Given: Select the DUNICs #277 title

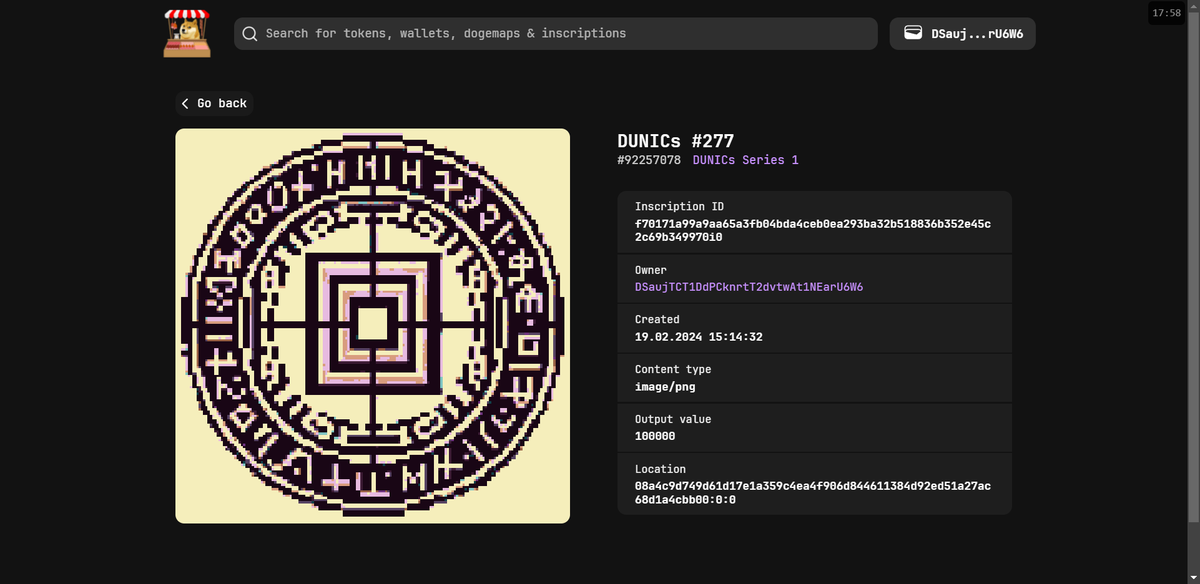Looking at the screenshot, I should point(676,141).
